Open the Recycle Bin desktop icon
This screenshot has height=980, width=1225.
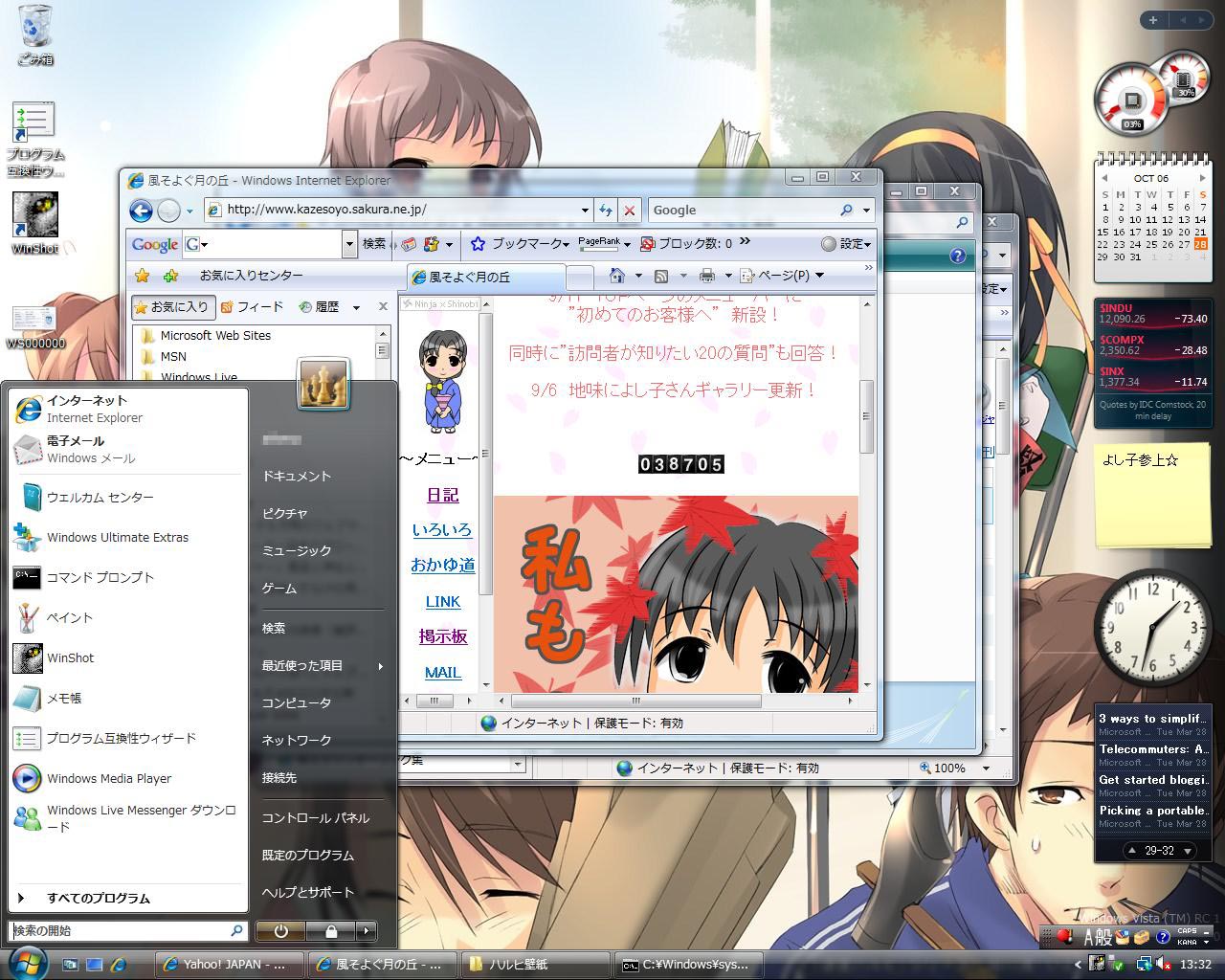(x=35, y=34)
